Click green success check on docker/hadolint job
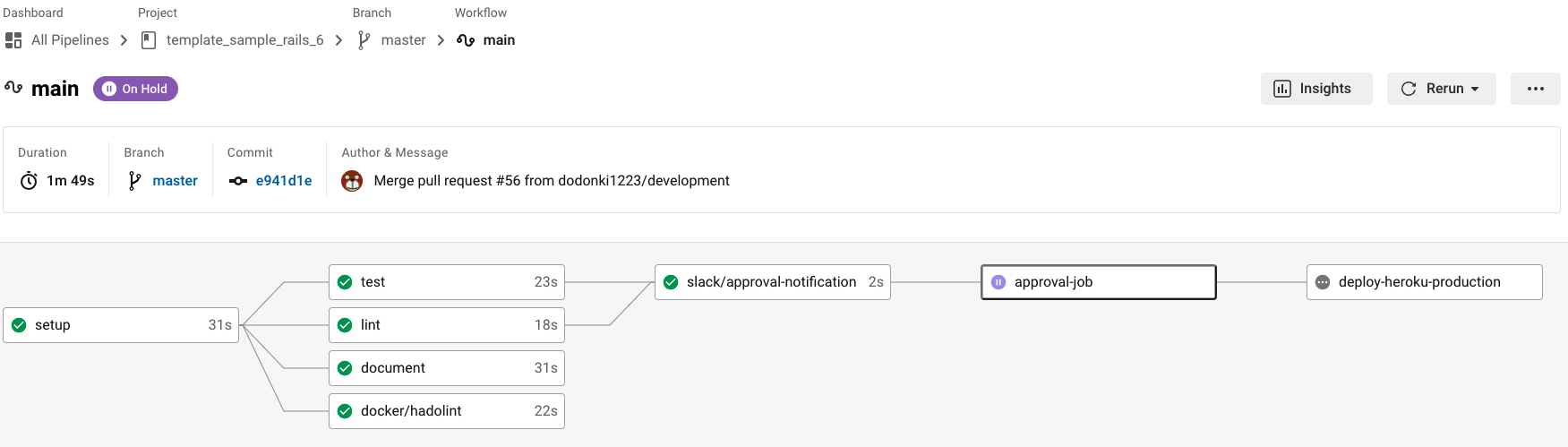This screenshot has height=447, width=1568. point(345,411)
